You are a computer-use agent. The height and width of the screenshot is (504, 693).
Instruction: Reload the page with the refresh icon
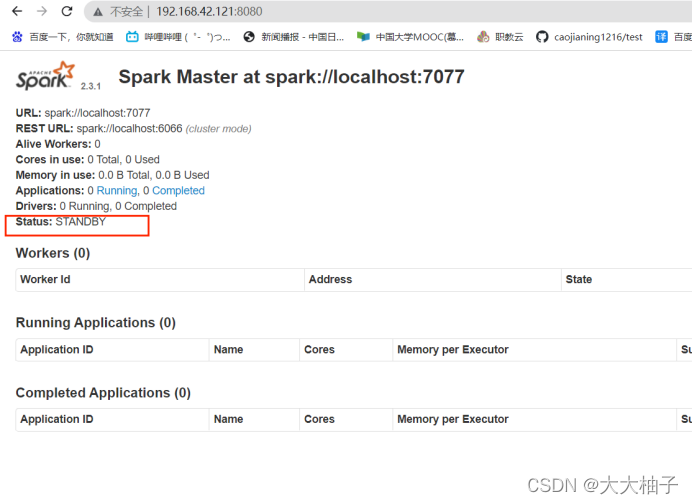(67, 11)
